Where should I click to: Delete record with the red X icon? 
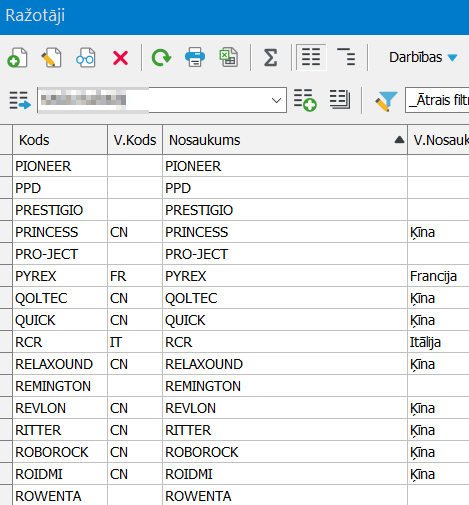[120, 58]
